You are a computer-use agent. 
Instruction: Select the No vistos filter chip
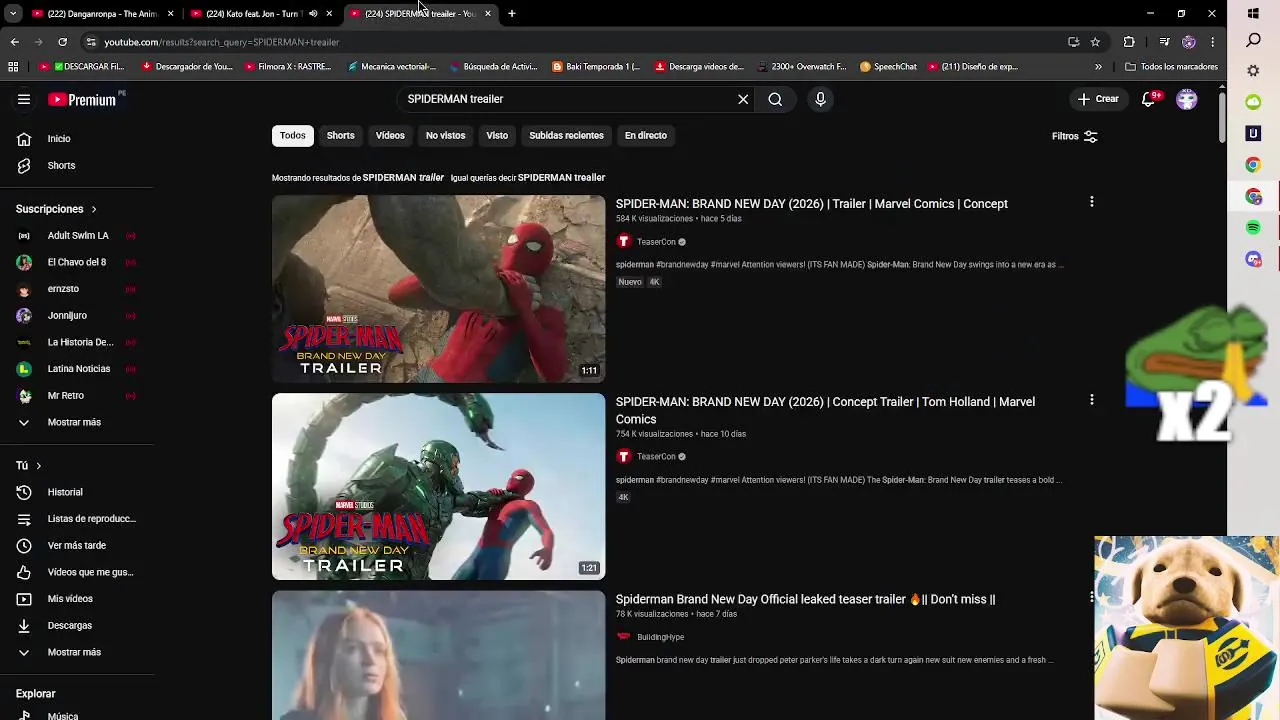click(445, 135)
